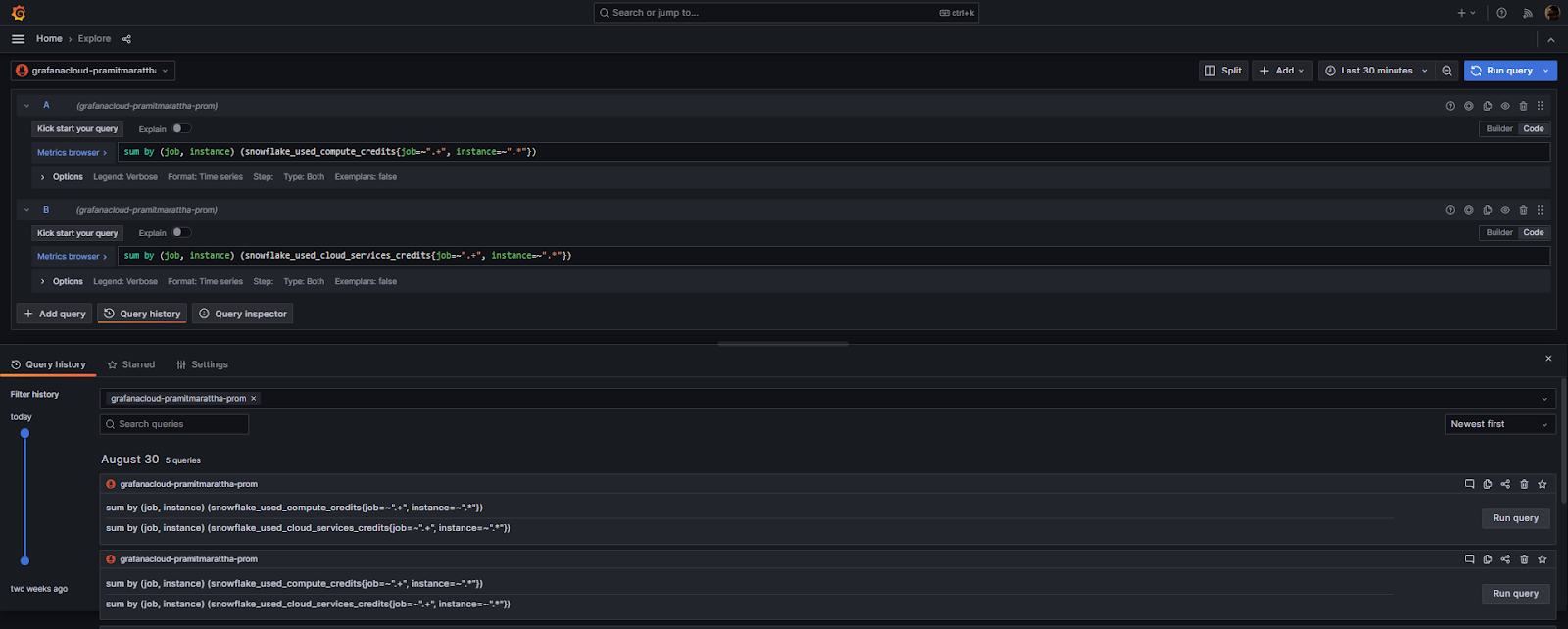Click the bottom handle of history time slider
Viewport: 1568px width, 629px height.
(24, 561)
